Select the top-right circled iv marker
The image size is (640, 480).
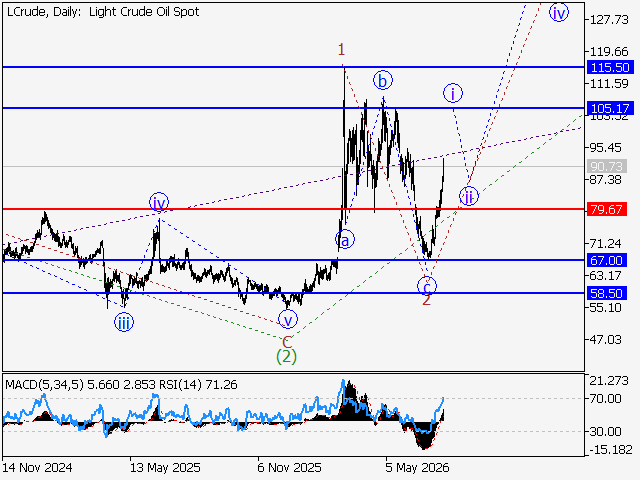point(559,12)
